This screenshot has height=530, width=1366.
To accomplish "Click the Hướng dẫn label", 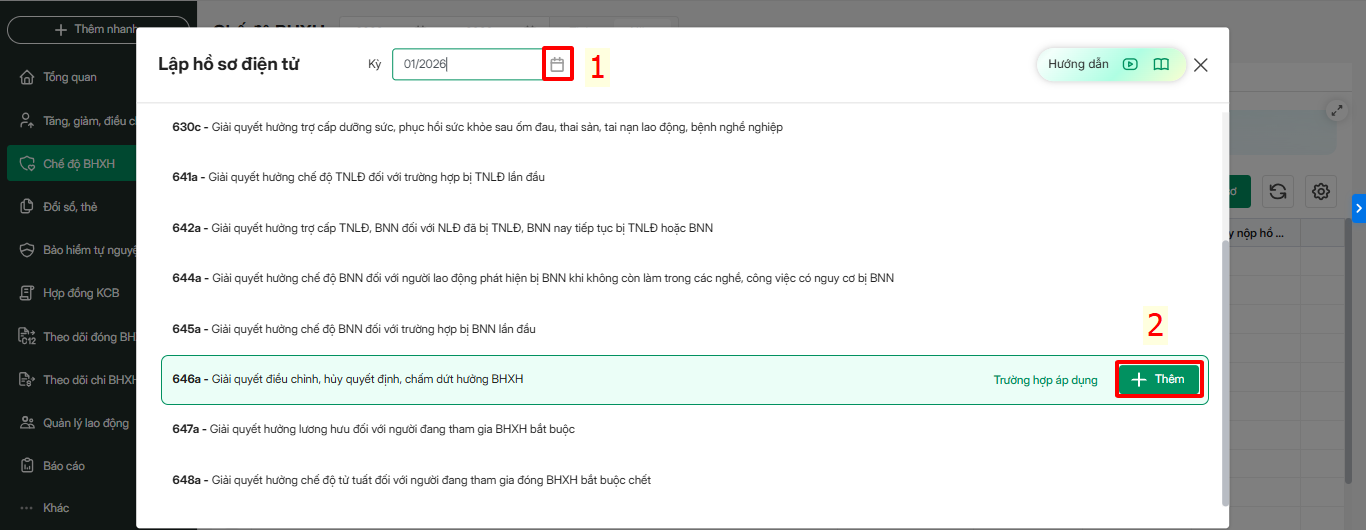I will [1078, 64].
